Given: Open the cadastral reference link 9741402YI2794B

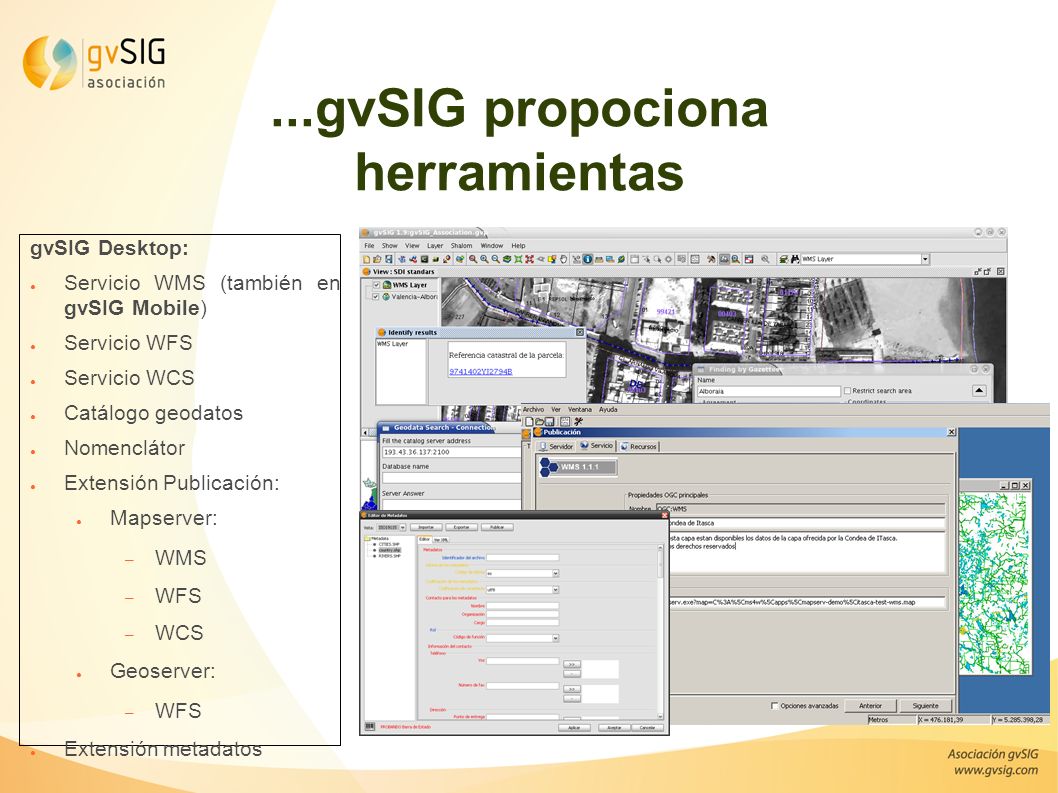Looking at the screenshot, I should (x=480, y=372).
